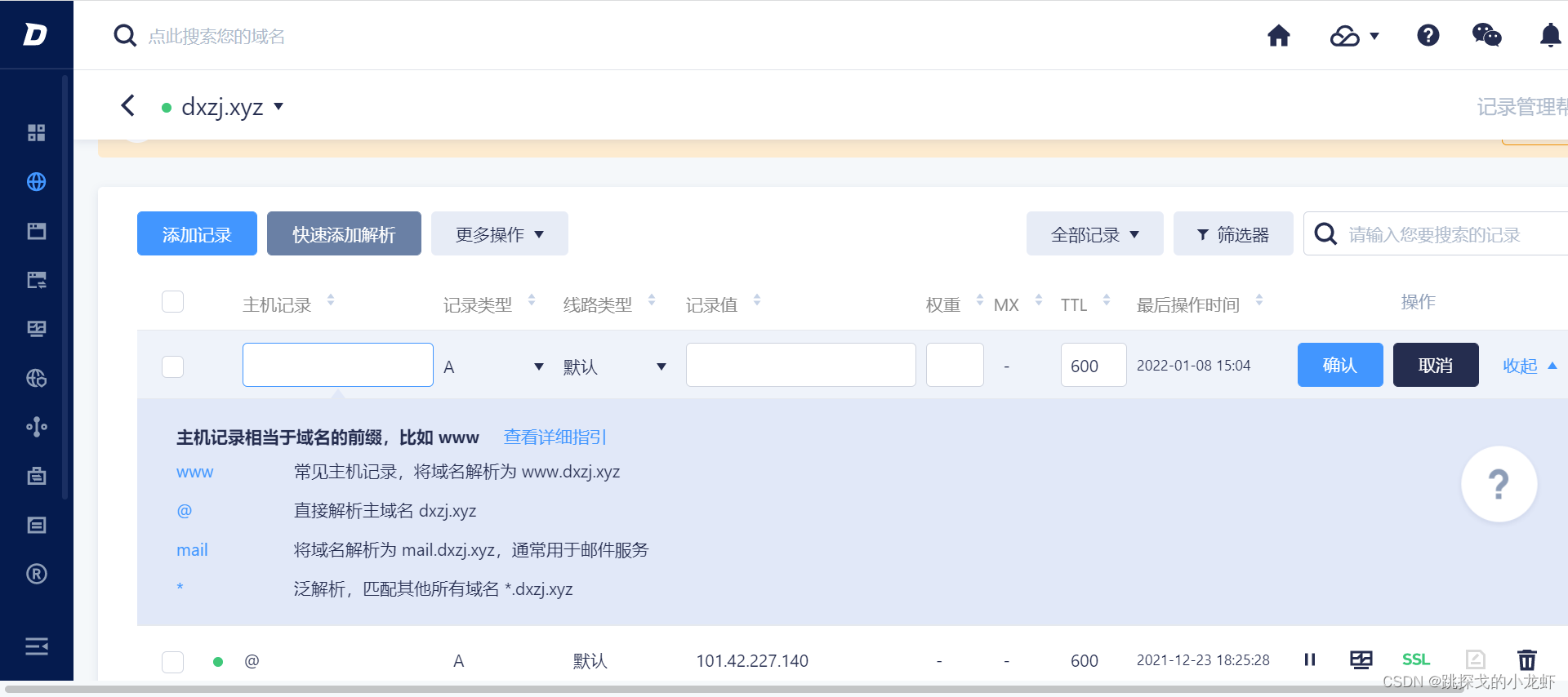Choose the @ host record suggestion in hints
Image resolution: width=1568 pixels, height=697 pixels.
pyautogui.click(x=184, y=511)
